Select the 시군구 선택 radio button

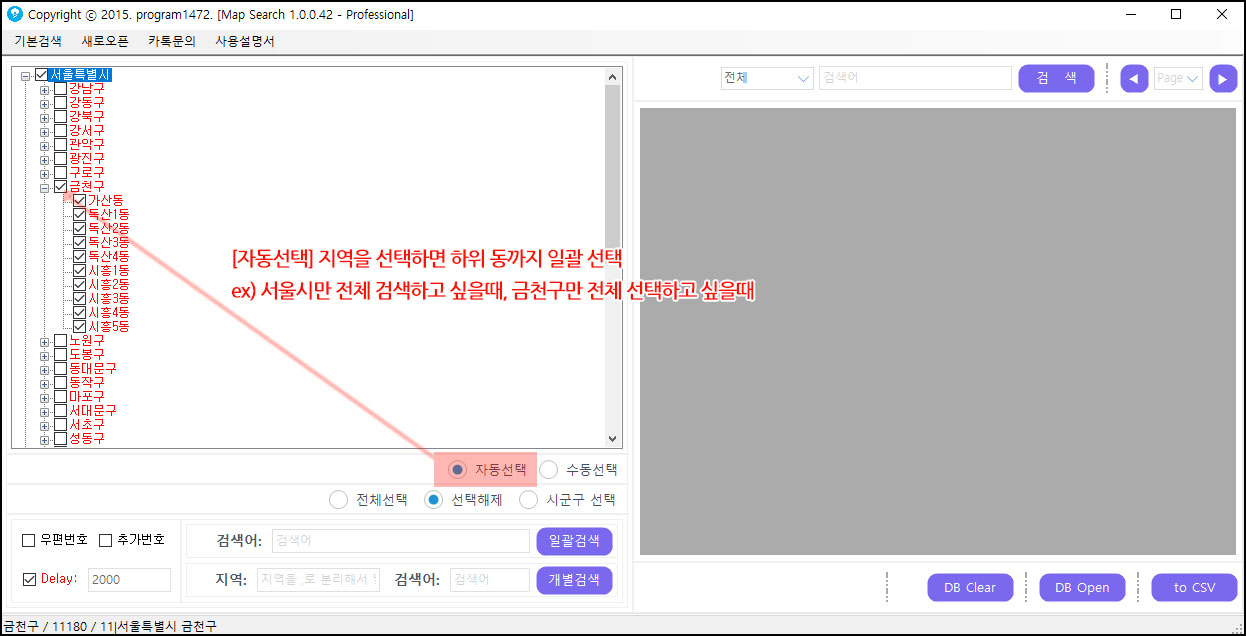529,500
